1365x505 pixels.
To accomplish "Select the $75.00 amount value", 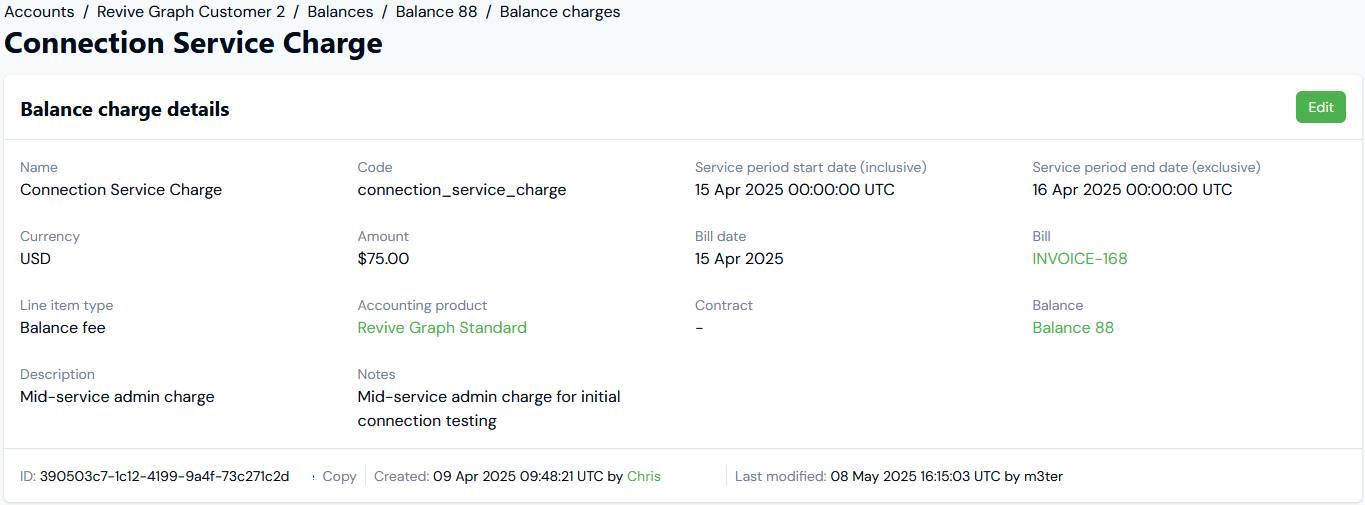I will pyautogui.click(x=383, y=258).
